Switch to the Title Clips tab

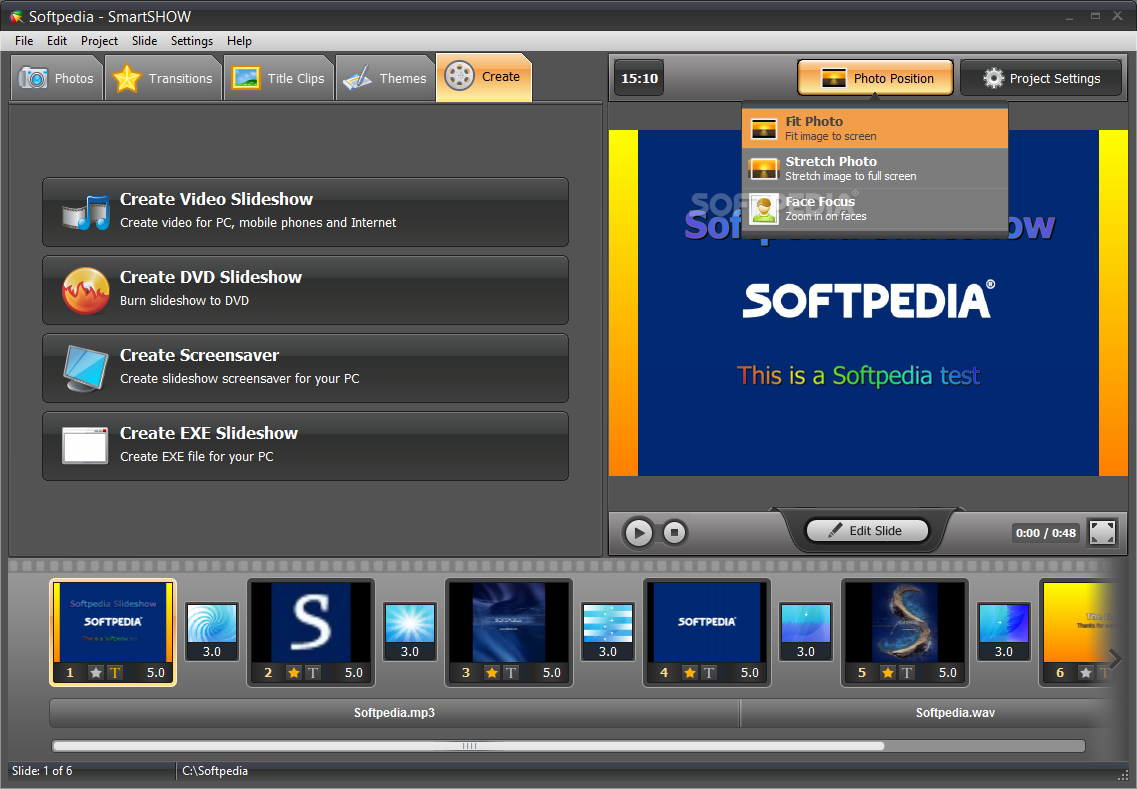[x=278, y=78]
